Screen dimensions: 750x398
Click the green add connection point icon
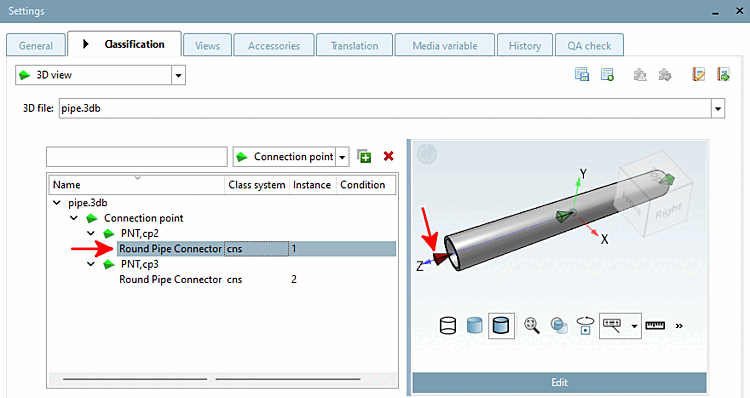point(364,156)
